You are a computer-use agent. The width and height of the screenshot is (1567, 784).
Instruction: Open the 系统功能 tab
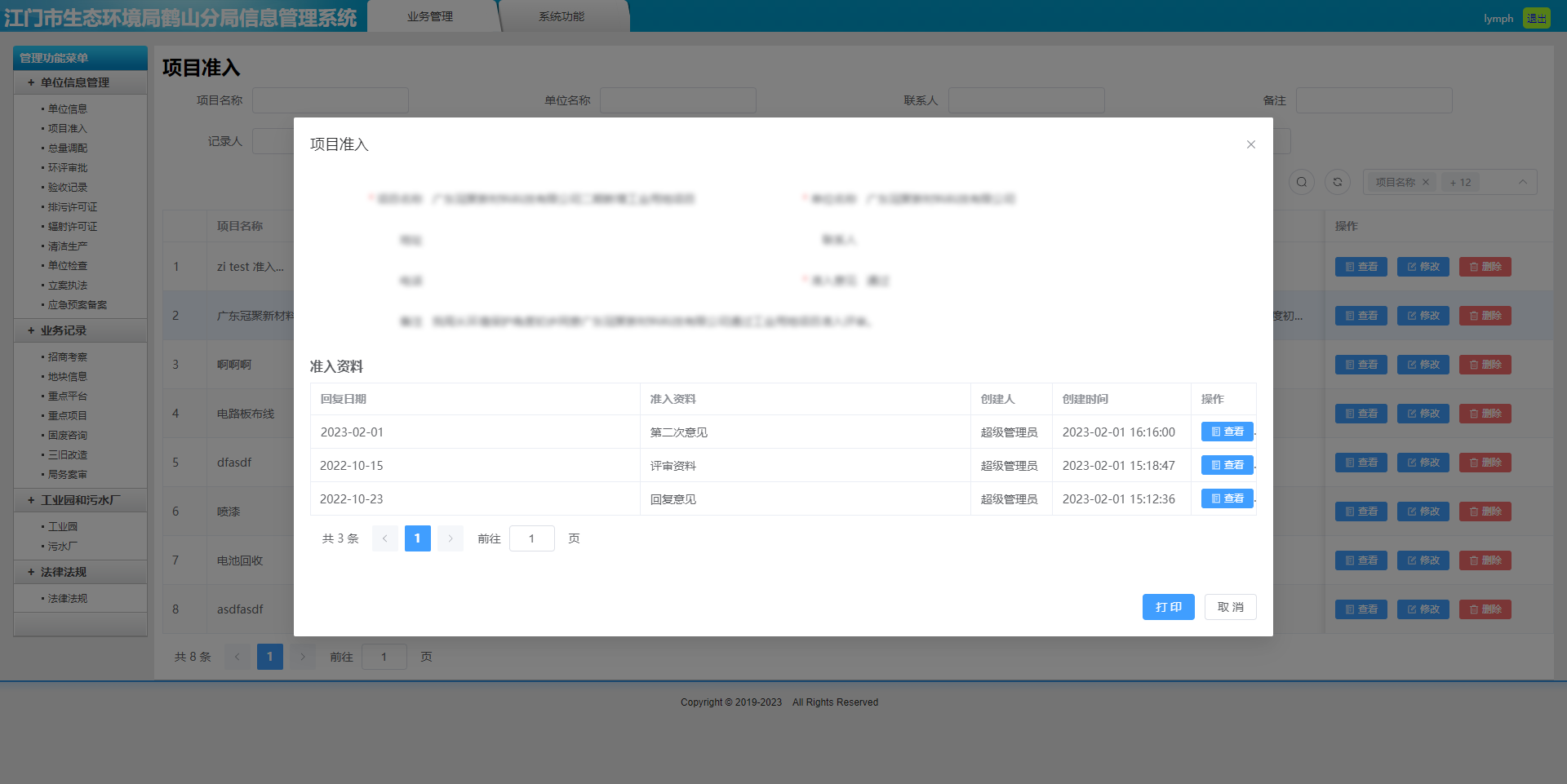click(x=562, y=16)
